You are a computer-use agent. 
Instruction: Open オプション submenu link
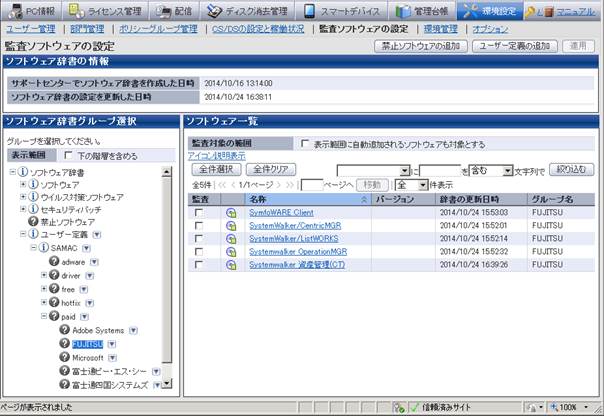(490, 29)
